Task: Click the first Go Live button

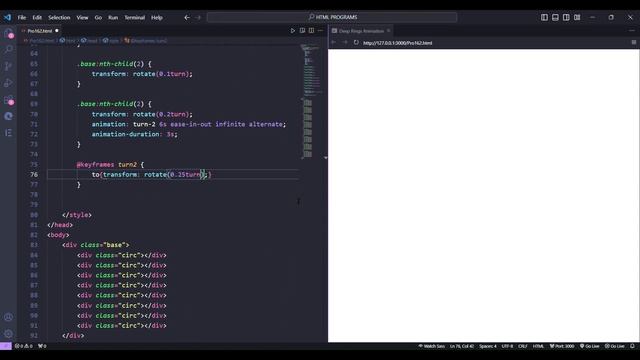Action: click(589, 346)
